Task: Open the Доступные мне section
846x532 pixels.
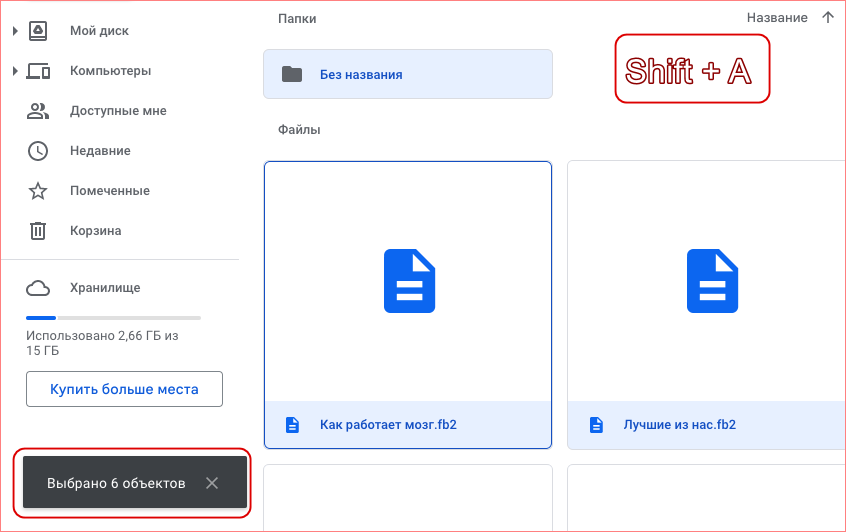Action: tap(118, 111)
